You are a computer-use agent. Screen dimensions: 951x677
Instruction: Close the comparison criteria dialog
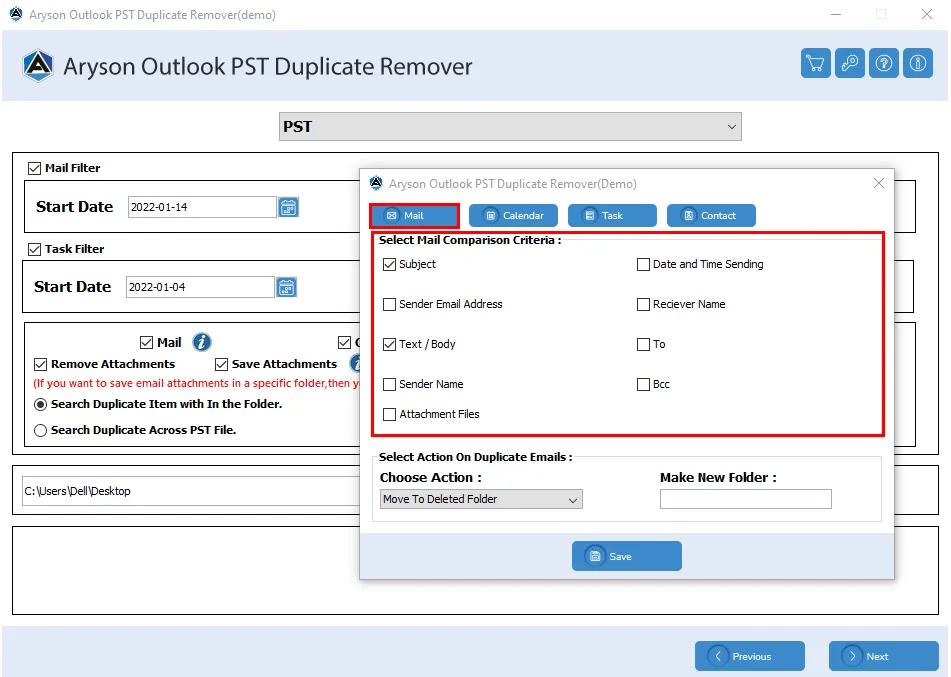tap(878, 183)
